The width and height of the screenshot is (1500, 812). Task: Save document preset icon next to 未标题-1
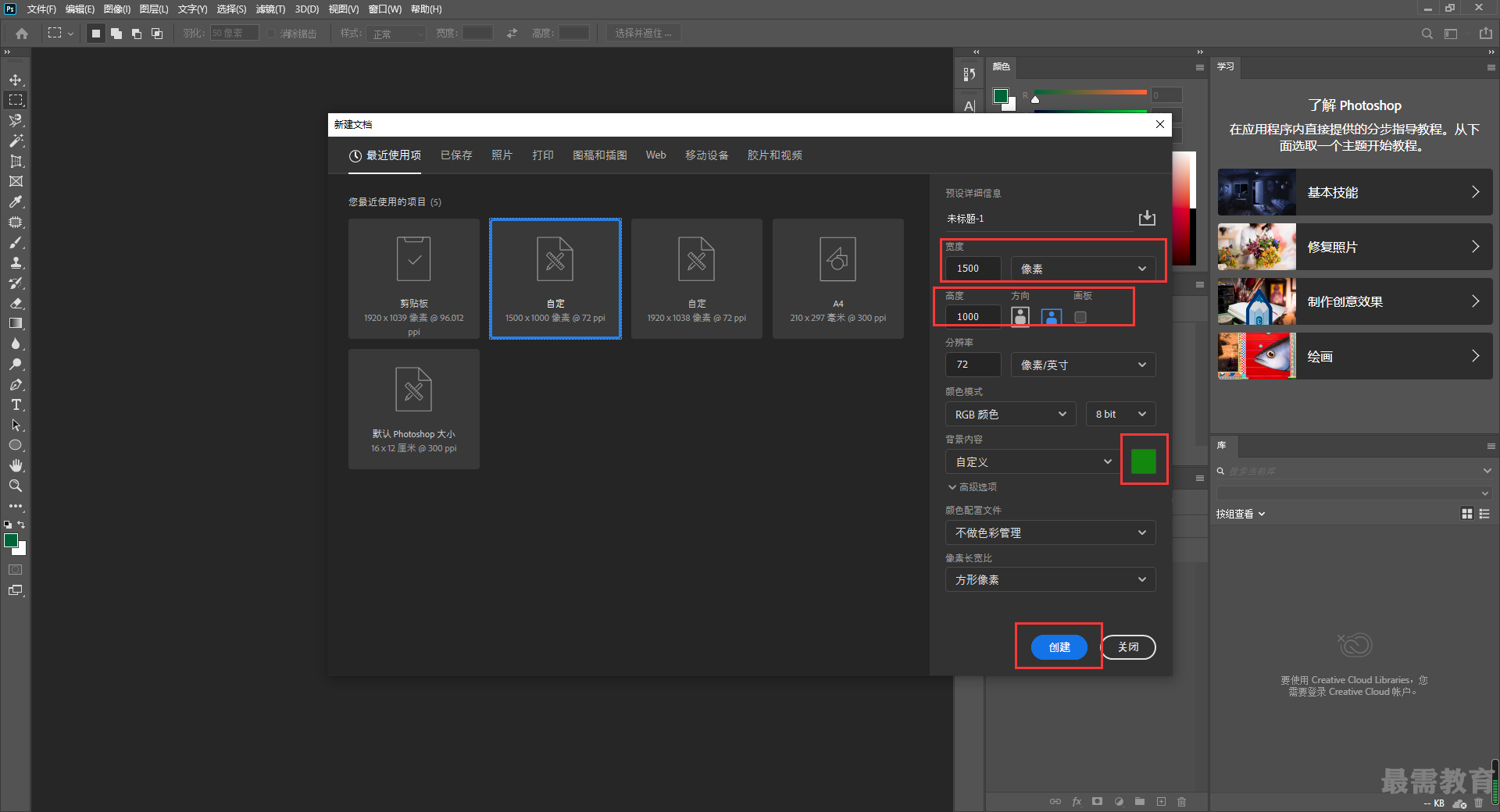pyautogui.click(x=1147, y=218)
